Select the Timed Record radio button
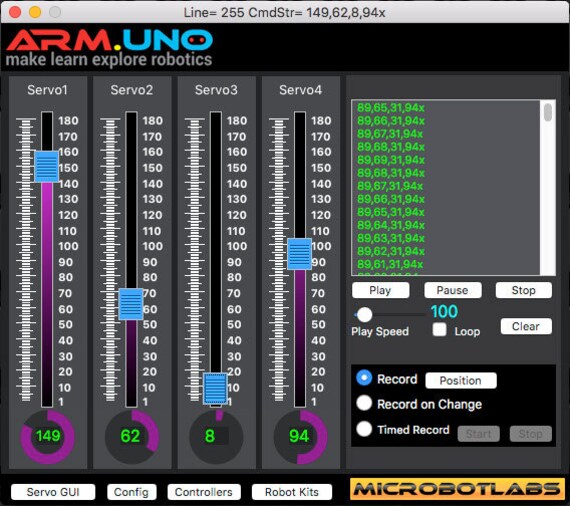Screen dimensions: 570x506 point(364,429)
